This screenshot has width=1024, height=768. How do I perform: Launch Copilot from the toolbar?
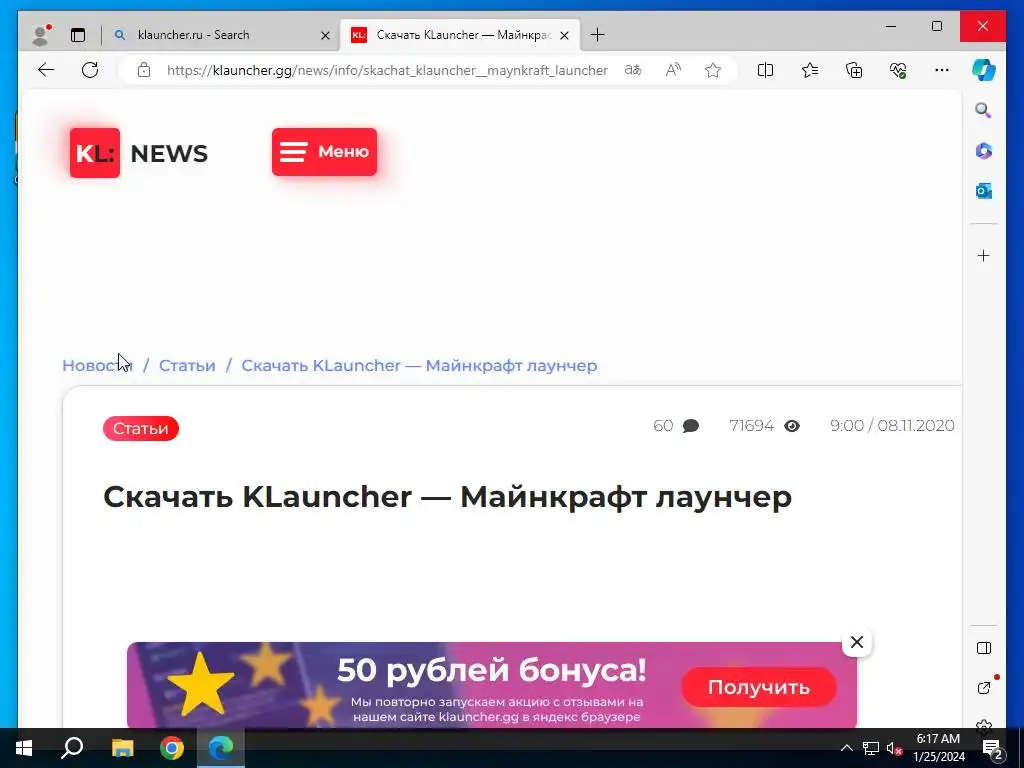coord(983,70)
